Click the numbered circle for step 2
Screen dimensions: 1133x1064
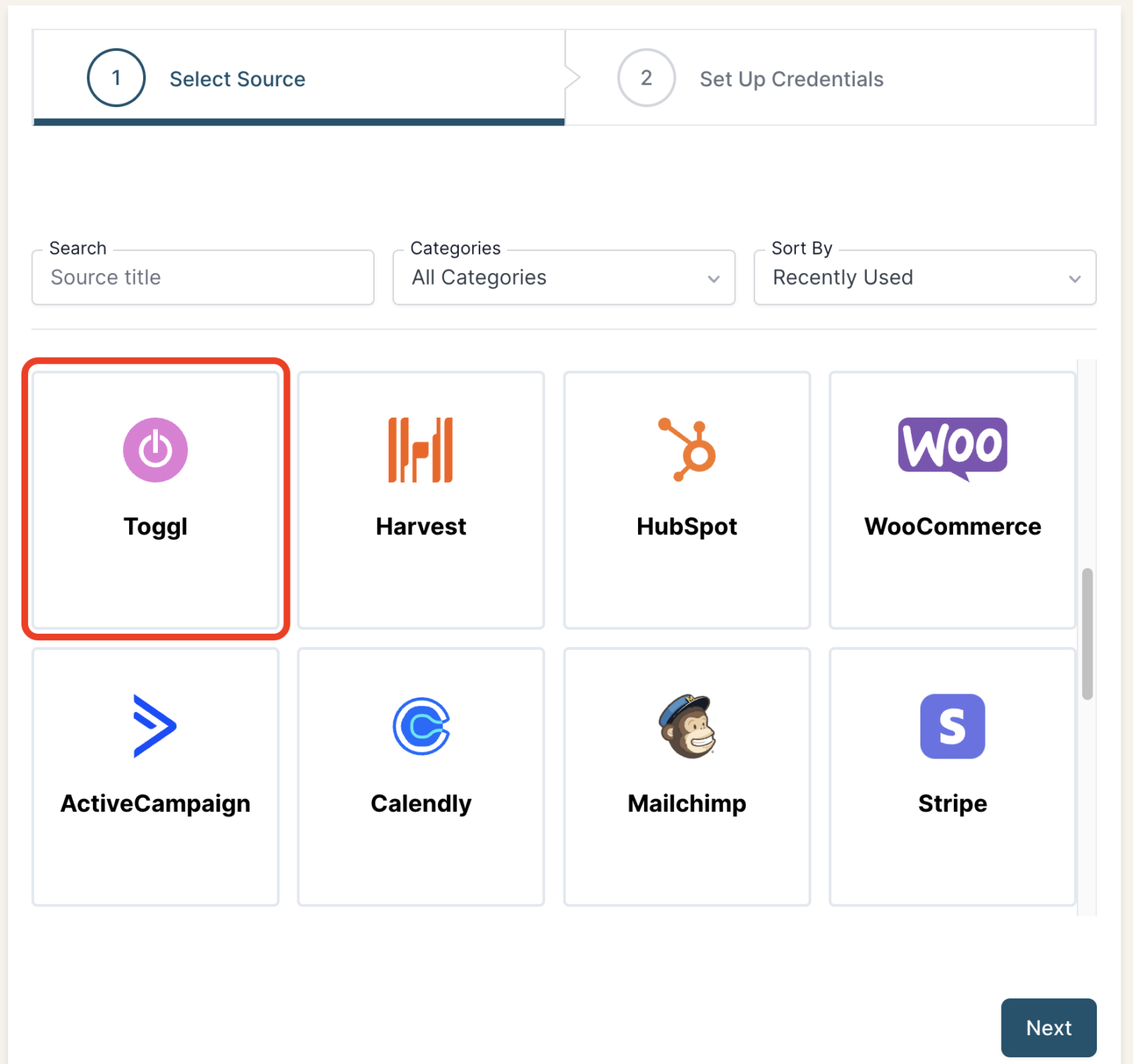645,77
